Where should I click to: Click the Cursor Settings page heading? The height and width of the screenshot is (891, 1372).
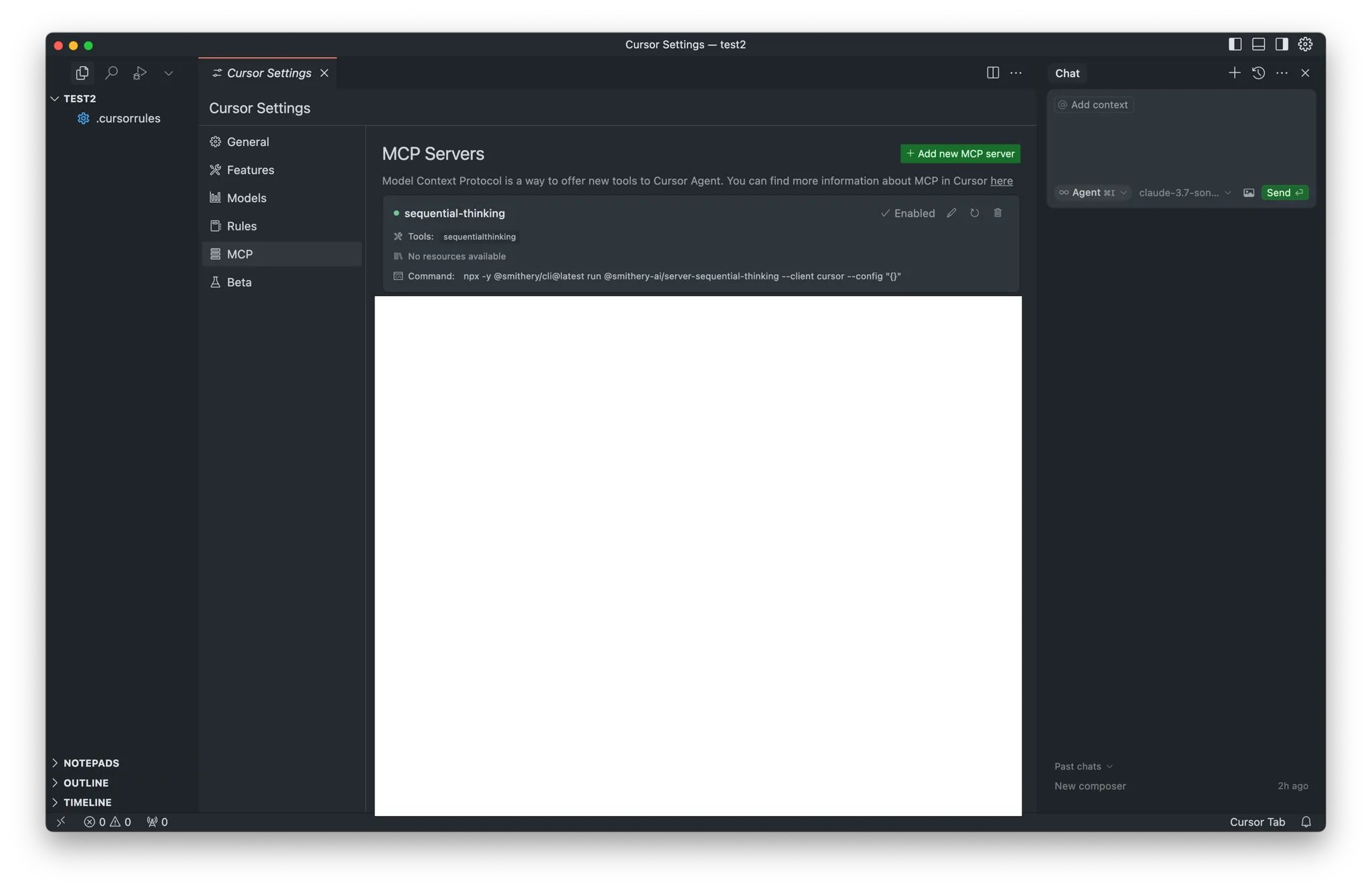pos(259,109)
